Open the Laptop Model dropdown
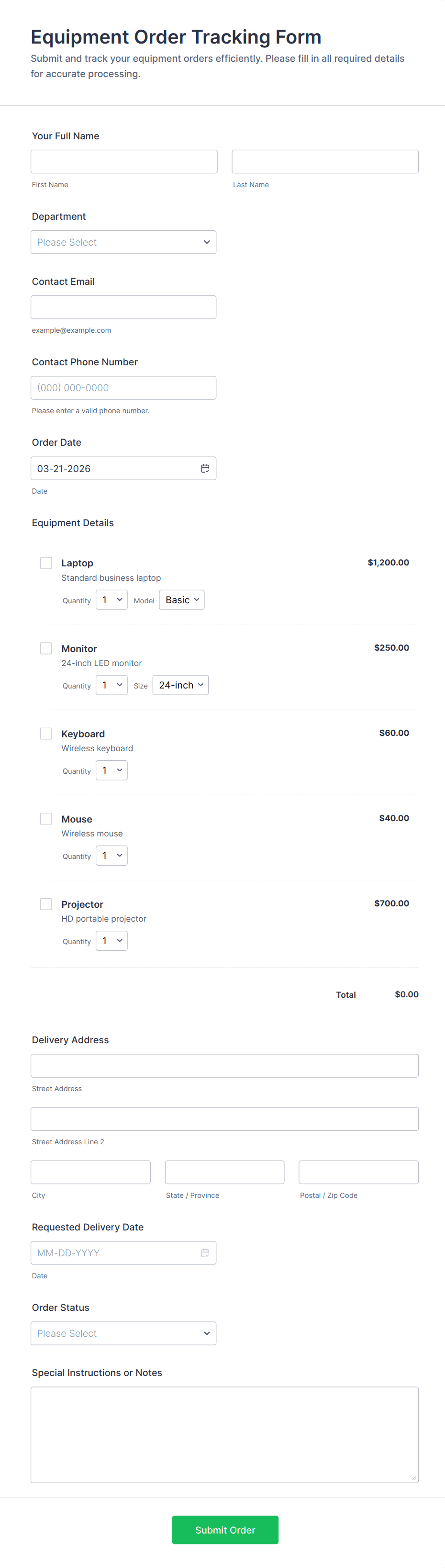 [x=182, y=600]
